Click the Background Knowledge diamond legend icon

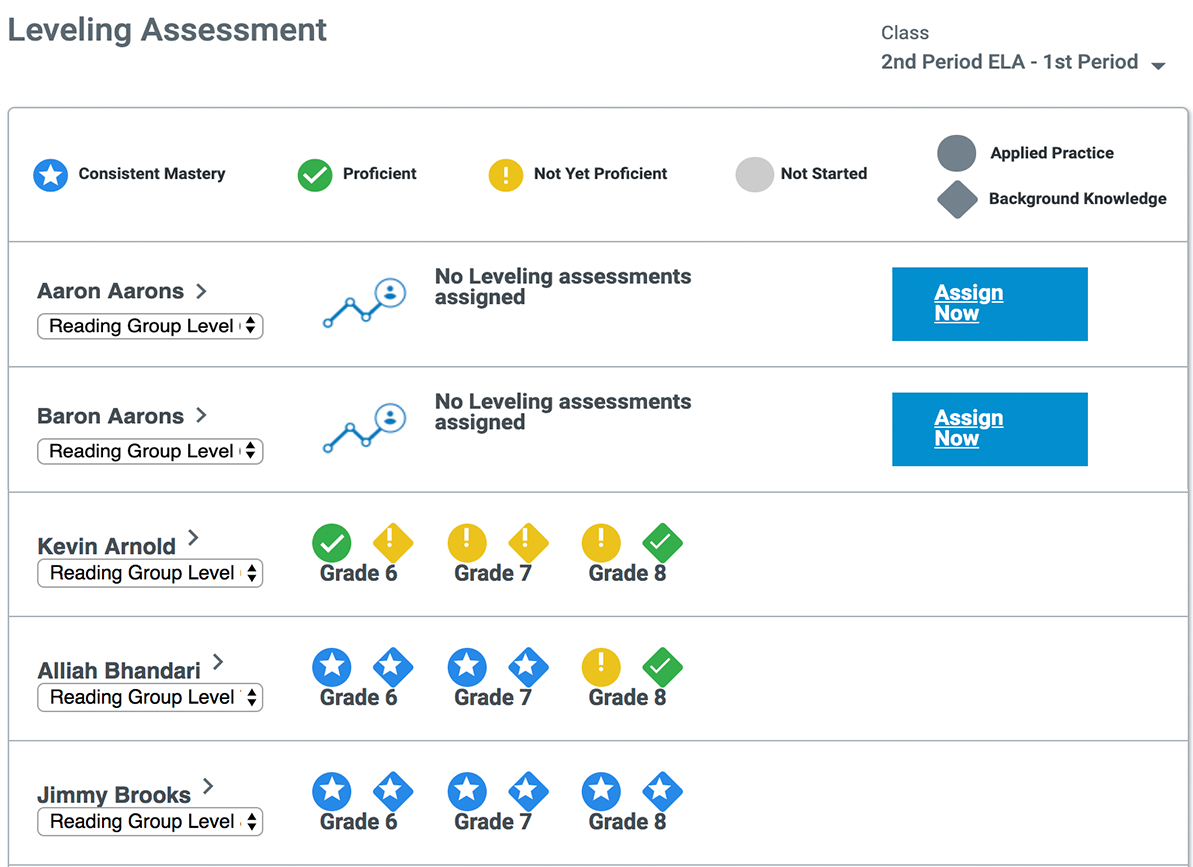[x=956, y=199]
